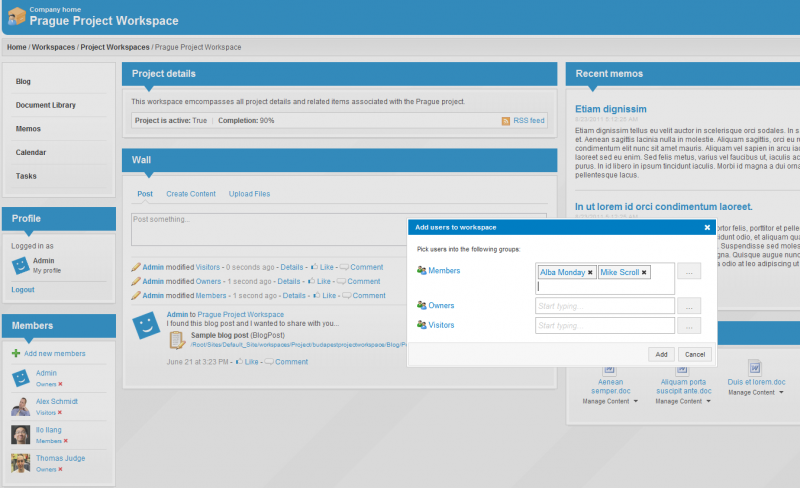
Task: Go to Home in the breadcrumb
Action: (16, 47)
